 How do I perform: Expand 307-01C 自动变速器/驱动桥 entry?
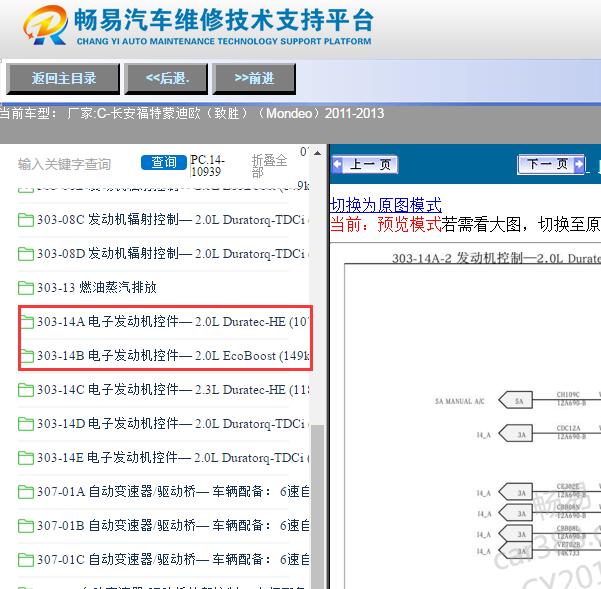[173, 560]
